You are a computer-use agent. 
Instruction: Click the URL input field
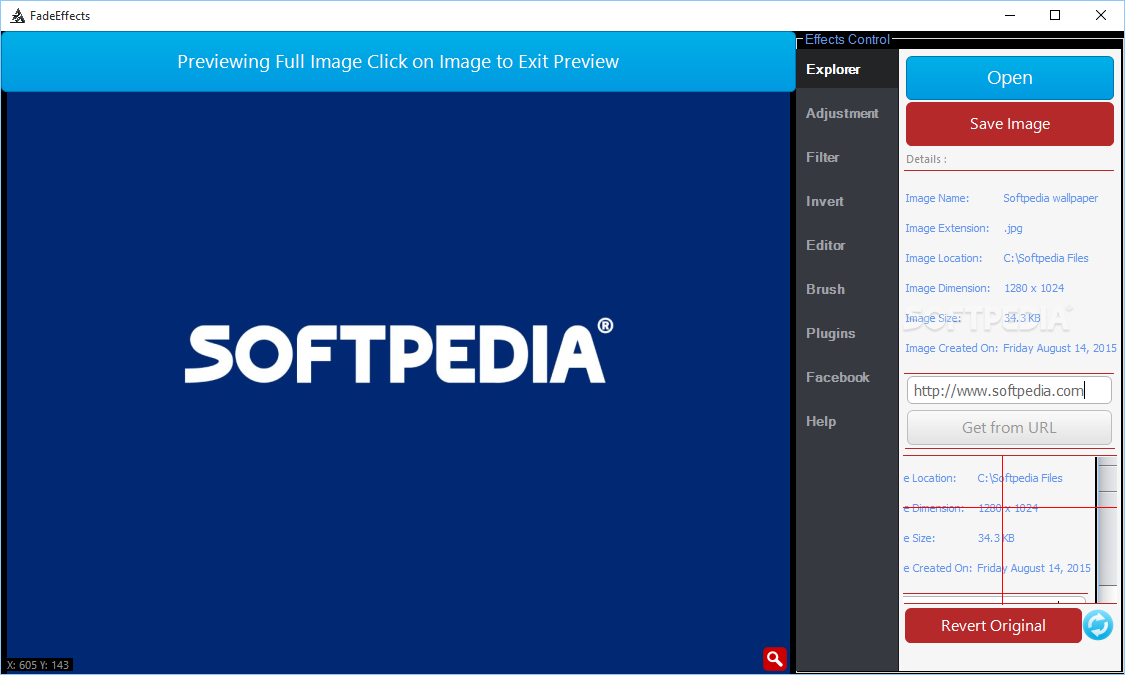pyautogui.click(x=1009, y=390)
